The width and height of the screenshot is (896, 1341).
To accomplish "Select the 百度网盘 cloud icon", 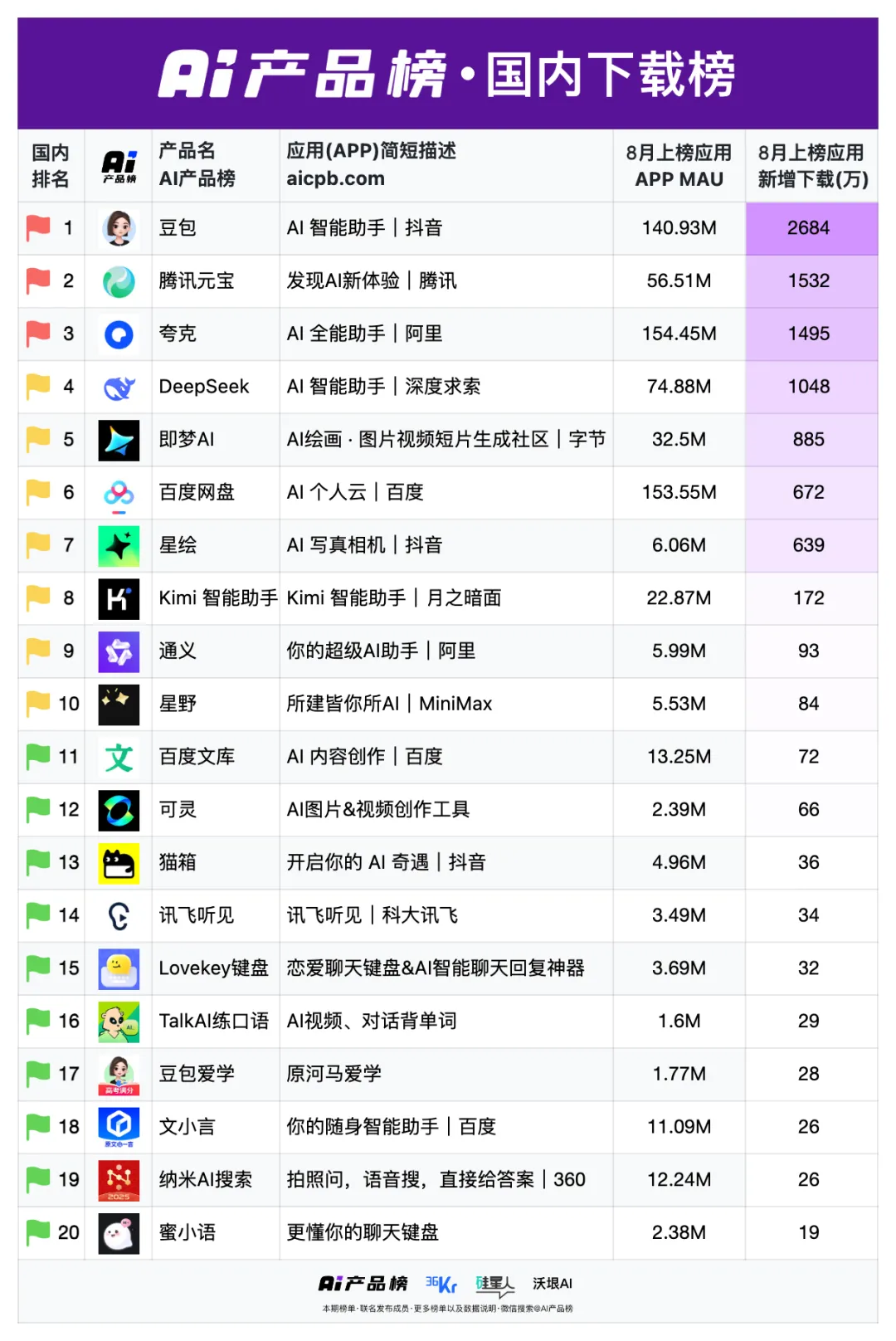I will tap(119, 493).
